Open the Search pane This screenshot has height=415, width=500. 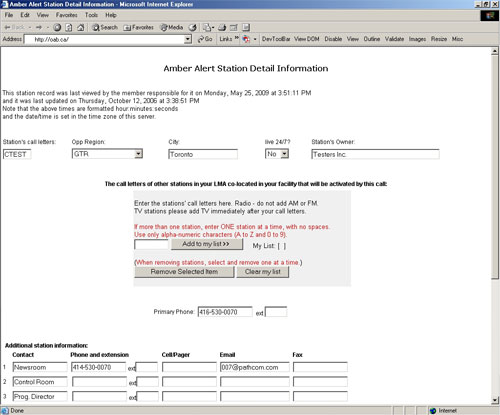click(x=105, y=27)
